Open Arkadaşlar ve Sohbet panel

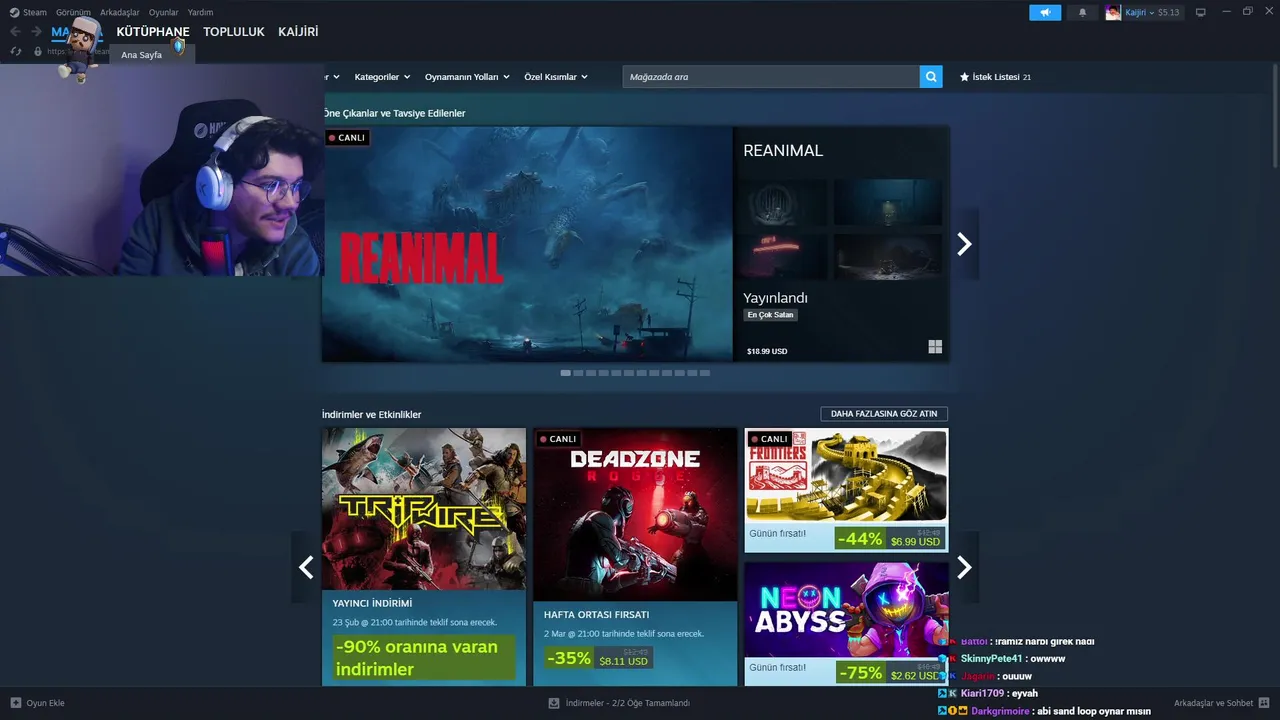click(x=1213, y=703)
